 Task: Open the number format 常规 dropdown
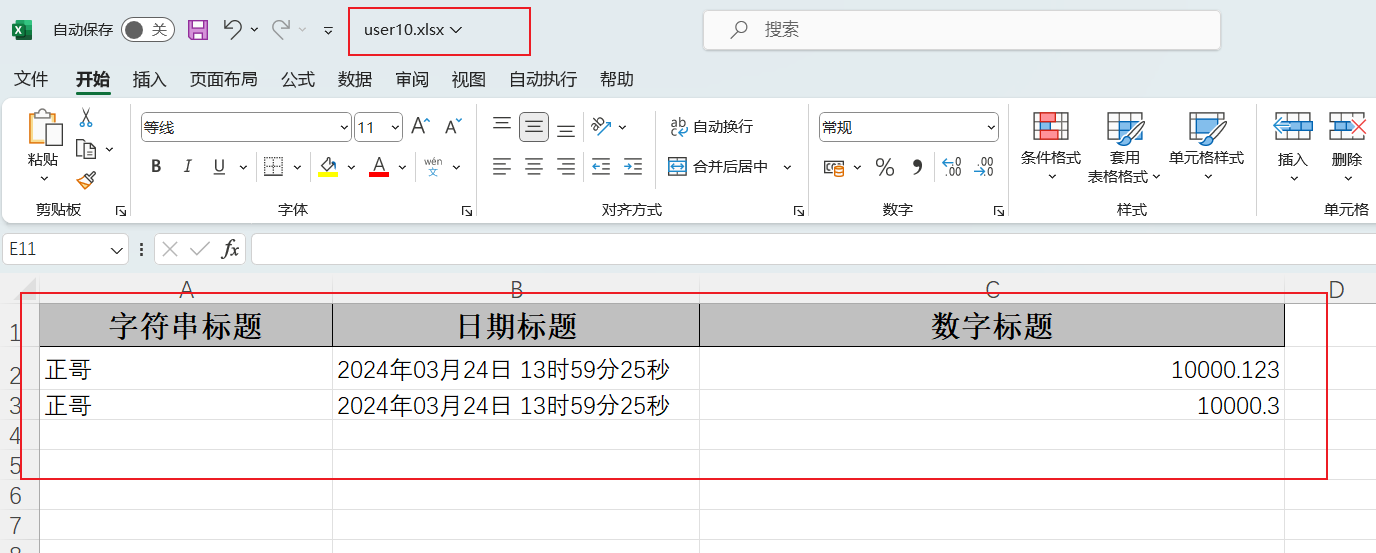991,127
